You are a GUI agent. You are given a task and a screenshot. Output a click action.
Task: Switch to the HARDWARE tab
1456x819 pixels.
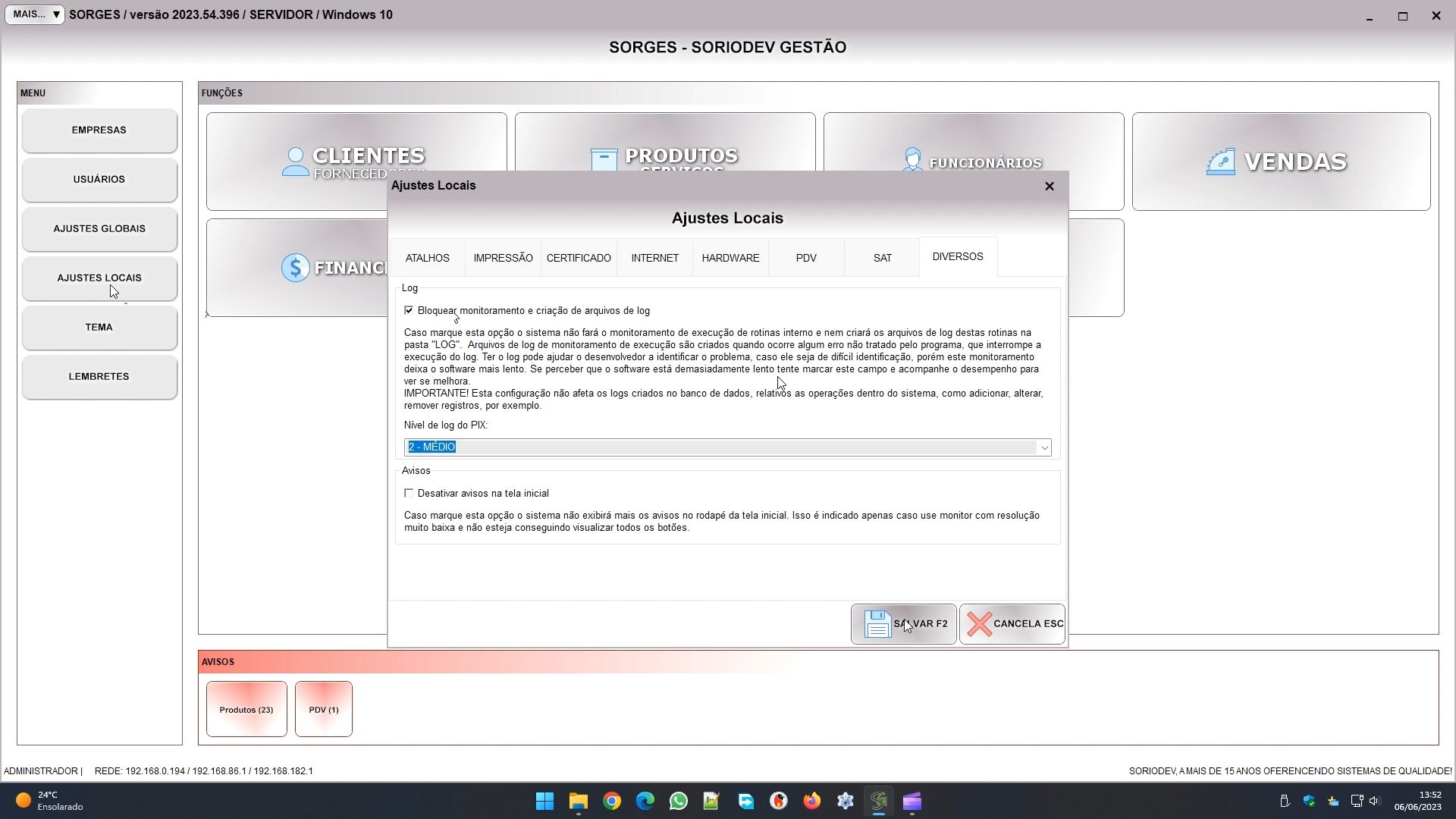click(x=730, y=258)
